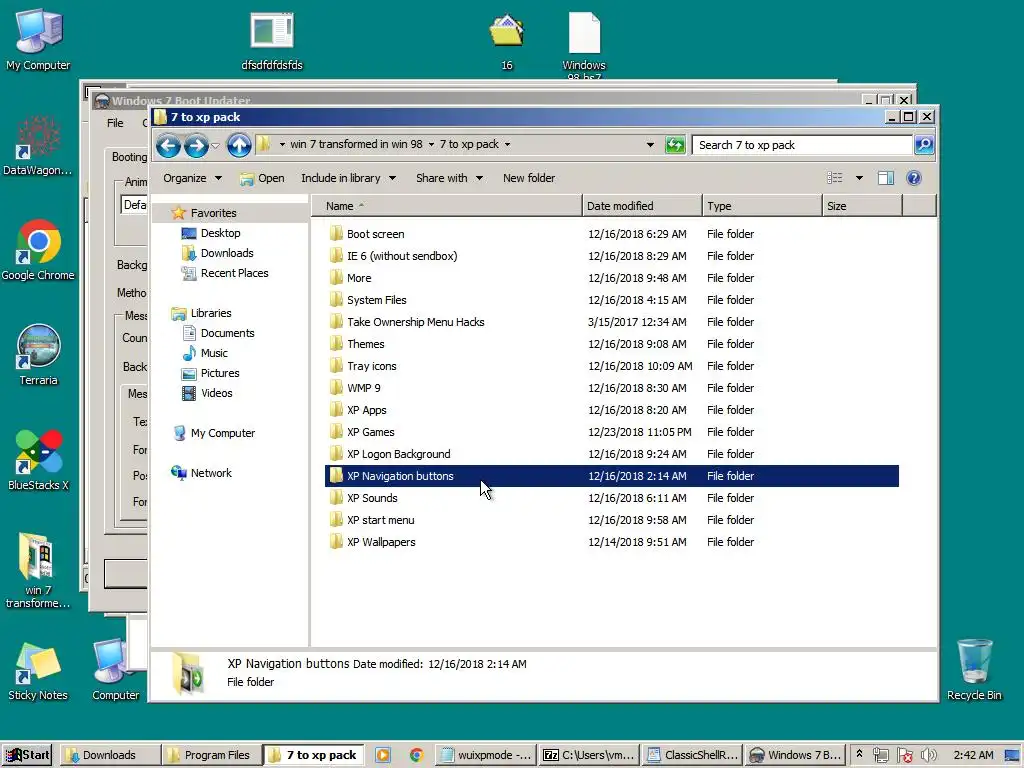Expand the 'win 7 transformed in win 98' breadcrumb arrow
Viewport: 1024px width, 768px height.
tap(431, 145)
